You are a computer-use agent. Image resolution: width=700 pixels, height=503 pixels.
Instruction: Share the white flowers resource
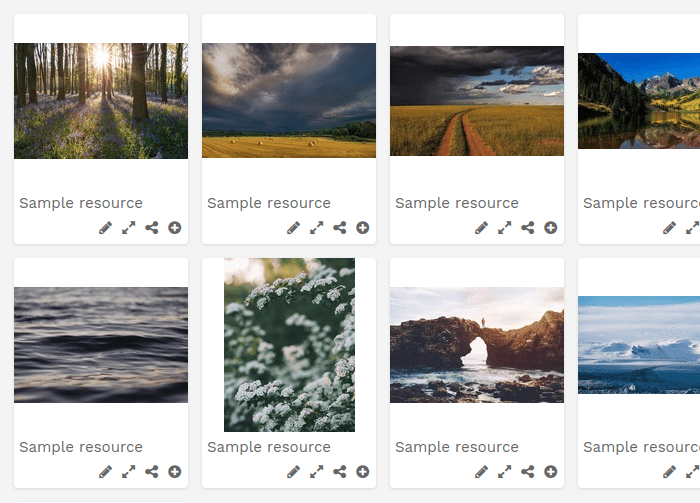(340, 472)
